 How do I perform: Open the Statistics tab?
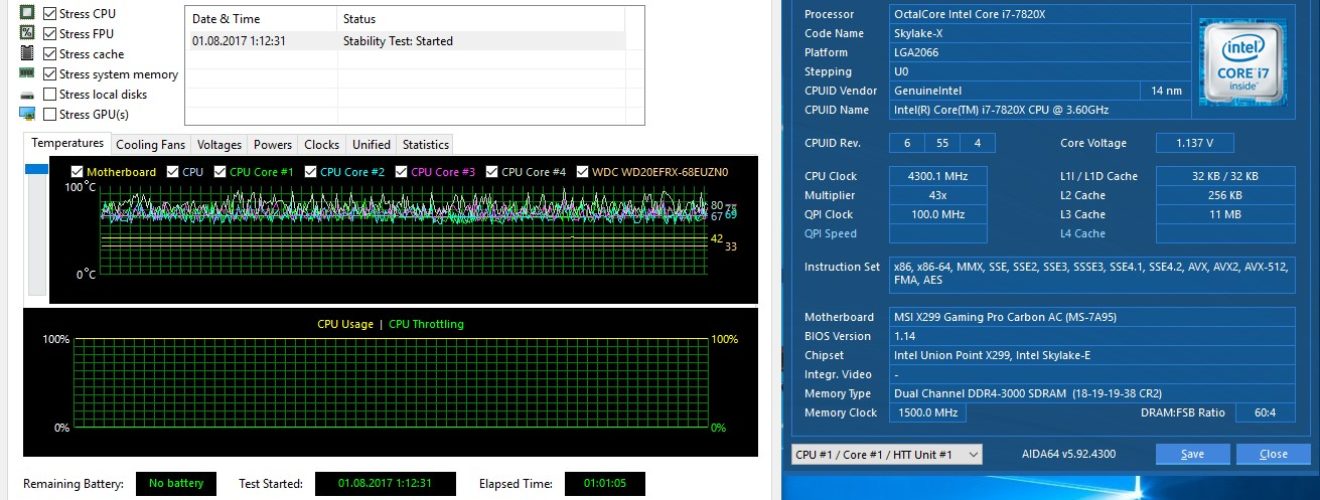pos(426,145)
